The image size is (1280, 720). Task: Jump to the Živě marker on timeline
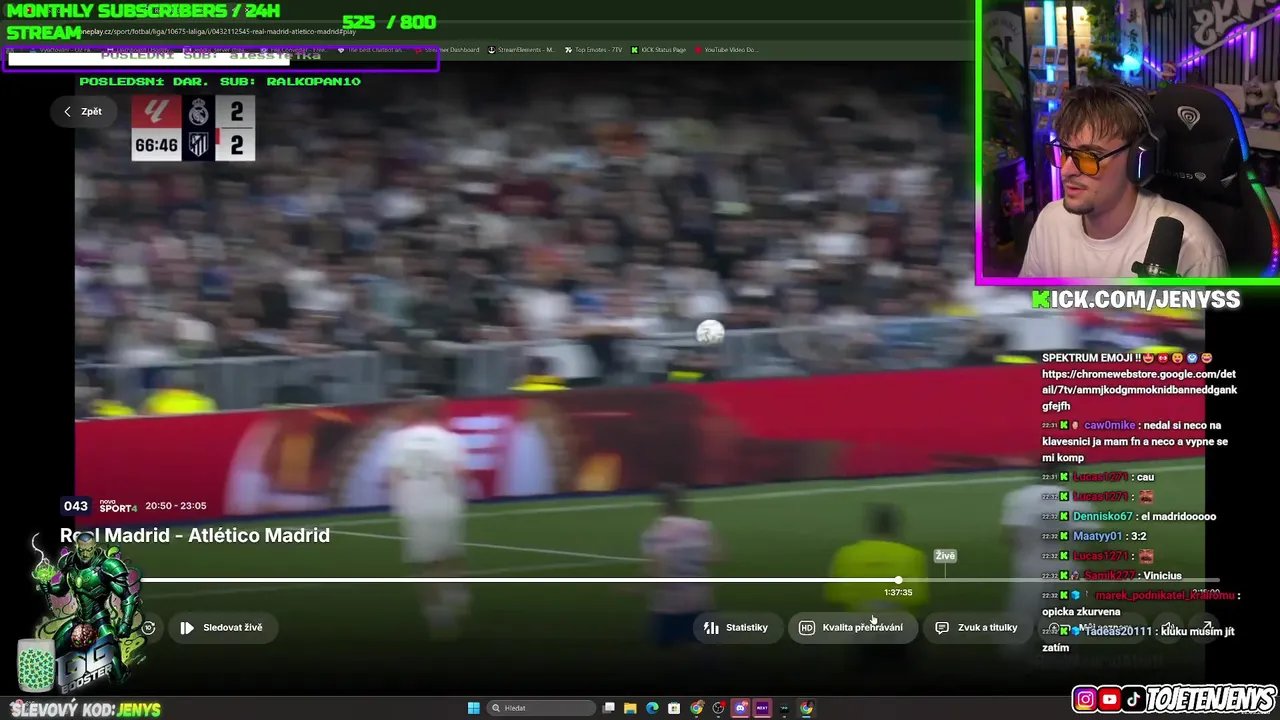[x=945, y=556]
